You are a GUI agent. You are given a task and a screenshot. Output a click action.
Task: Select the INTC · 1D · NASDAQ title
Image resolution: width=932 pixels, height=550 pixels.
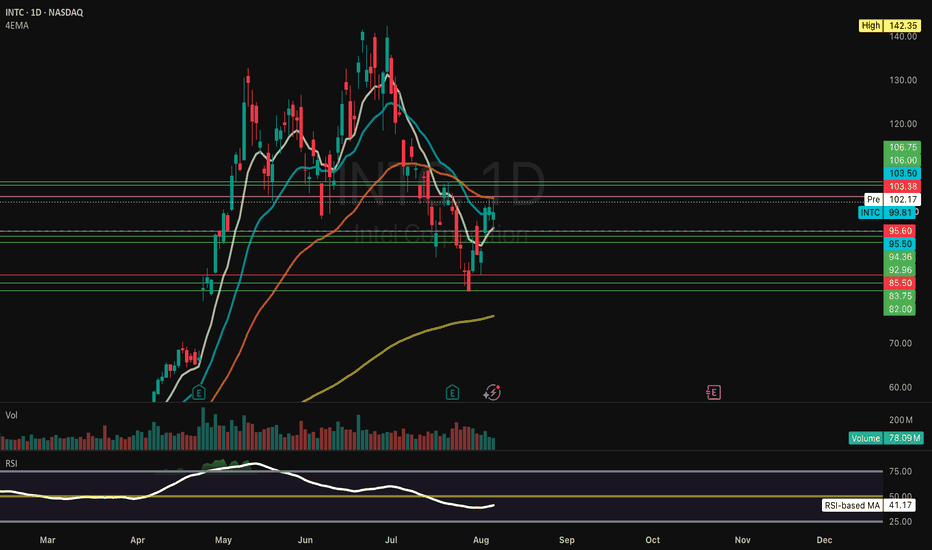click(x=44, y=12)
